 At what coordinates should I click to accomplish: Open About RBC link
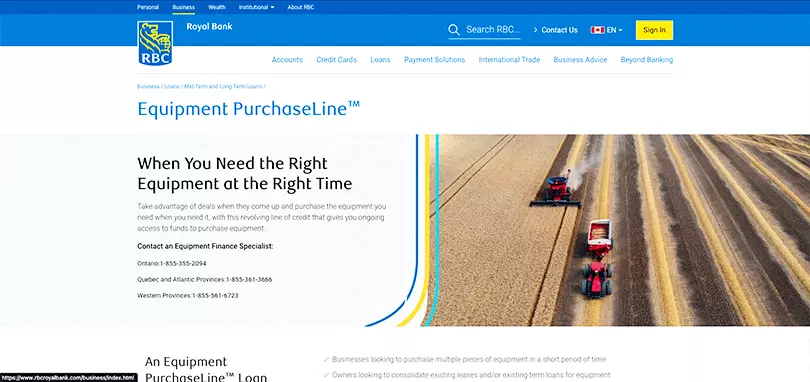pos(301,7)
